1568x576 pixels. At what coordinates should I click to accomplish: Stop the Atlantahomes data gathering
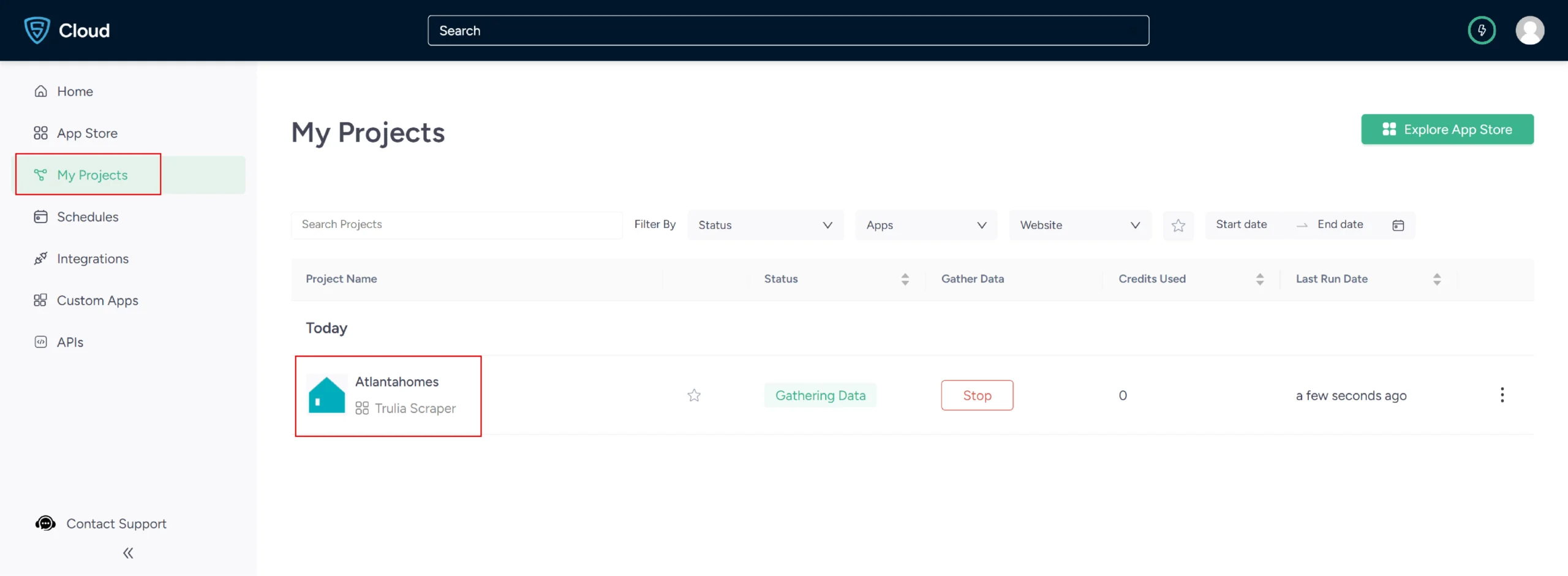point(977,395)
